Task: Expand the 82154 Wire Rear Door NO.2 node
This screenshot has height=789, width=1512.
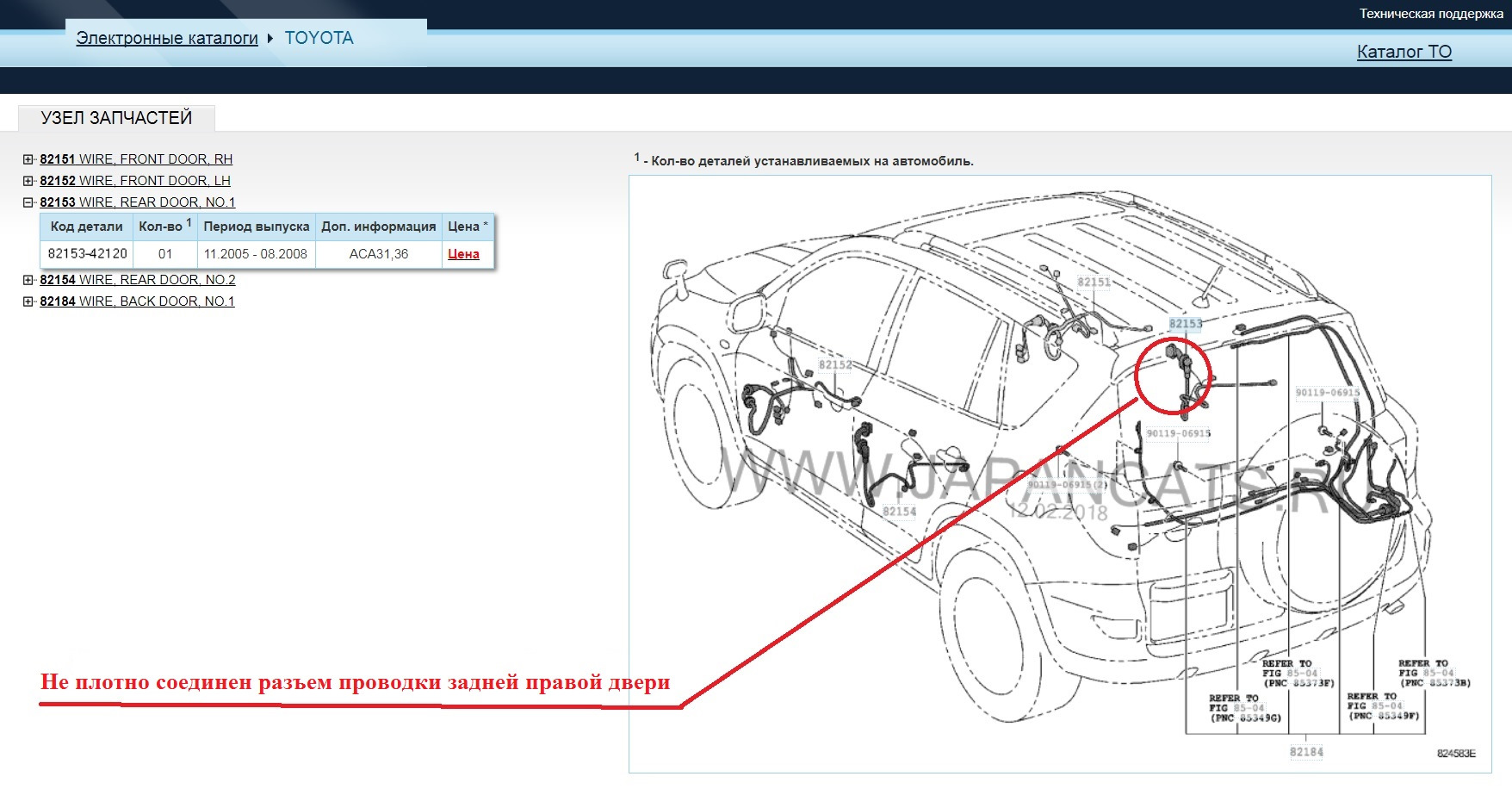Action: (28, 280)
